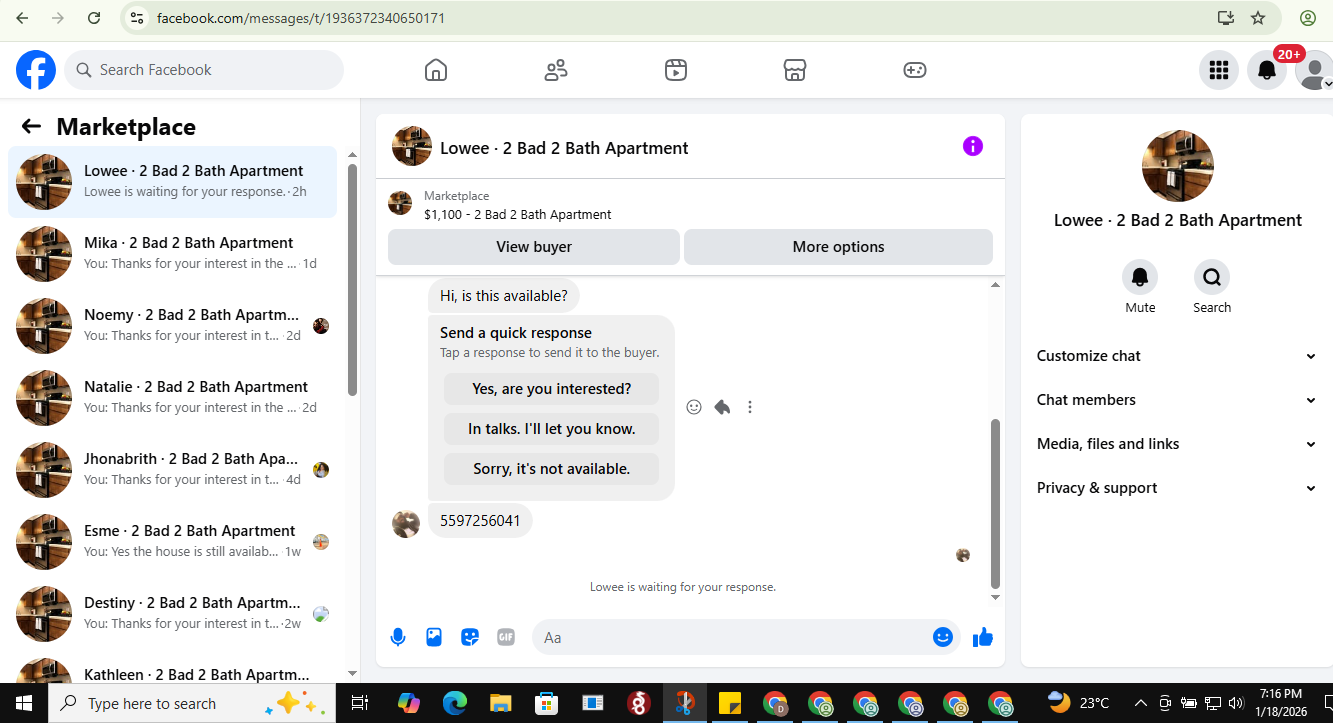Open the Gaming controller icon
The width and height of the screenshot is (1333, 723).
coord(915,70)
